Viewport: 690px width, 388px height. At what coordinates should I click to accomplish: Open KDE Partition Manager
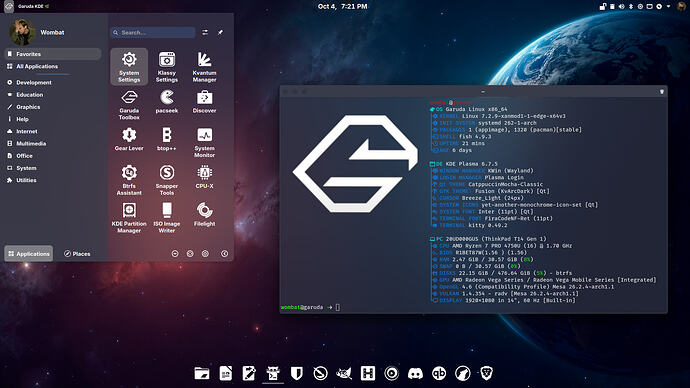coord(129,217)
